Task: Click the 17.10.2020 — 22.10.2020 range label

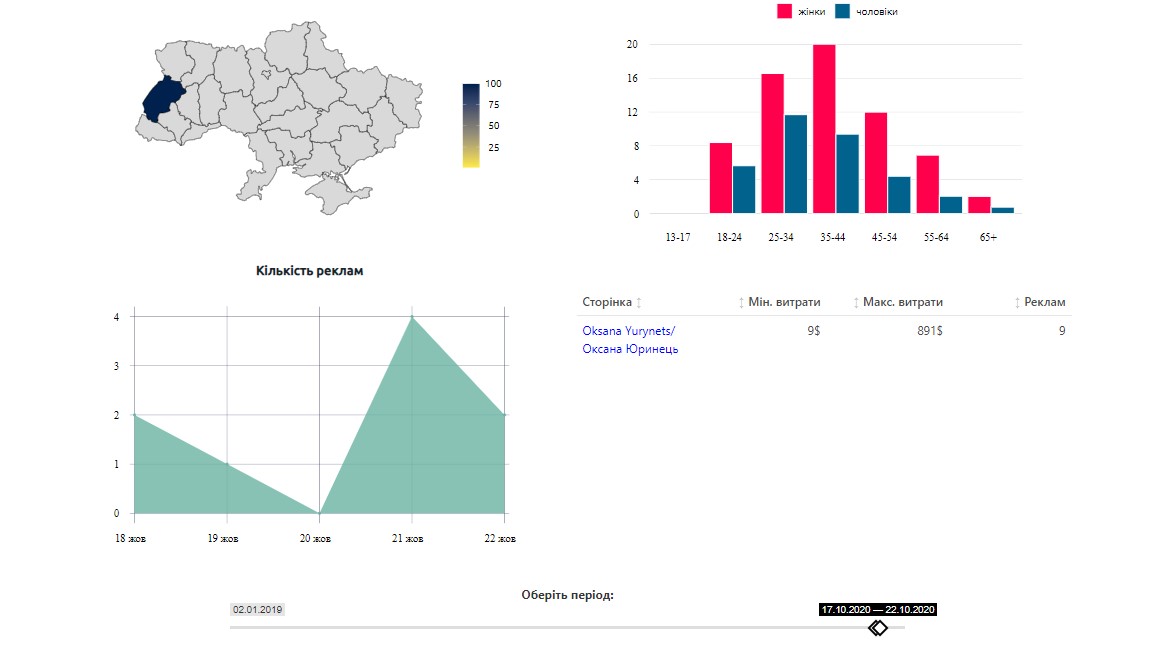Action: point(877,609)
